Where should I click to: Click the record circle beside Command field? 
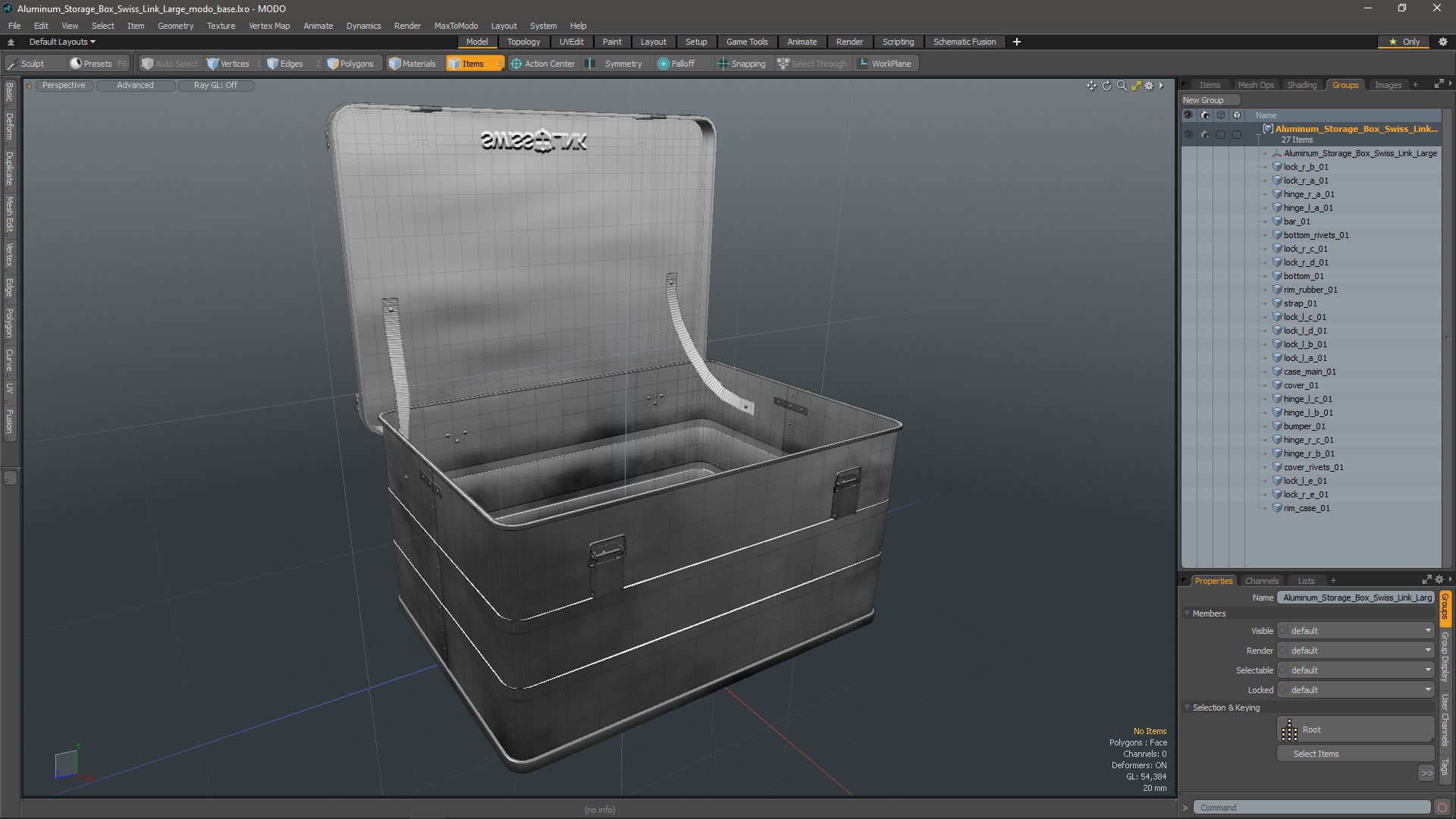click(x=1442, y=808)
